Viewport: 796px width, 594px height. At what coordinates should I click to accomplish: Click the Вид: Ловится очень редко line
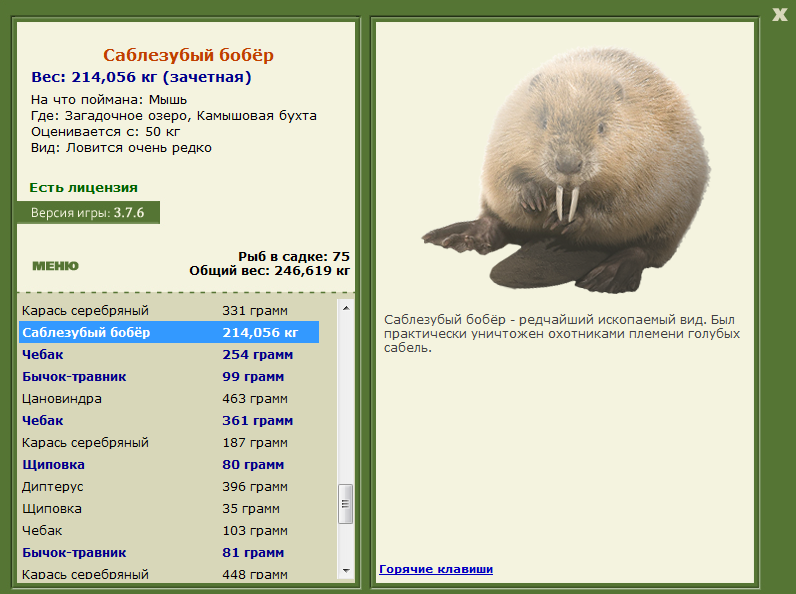(121, 148)
